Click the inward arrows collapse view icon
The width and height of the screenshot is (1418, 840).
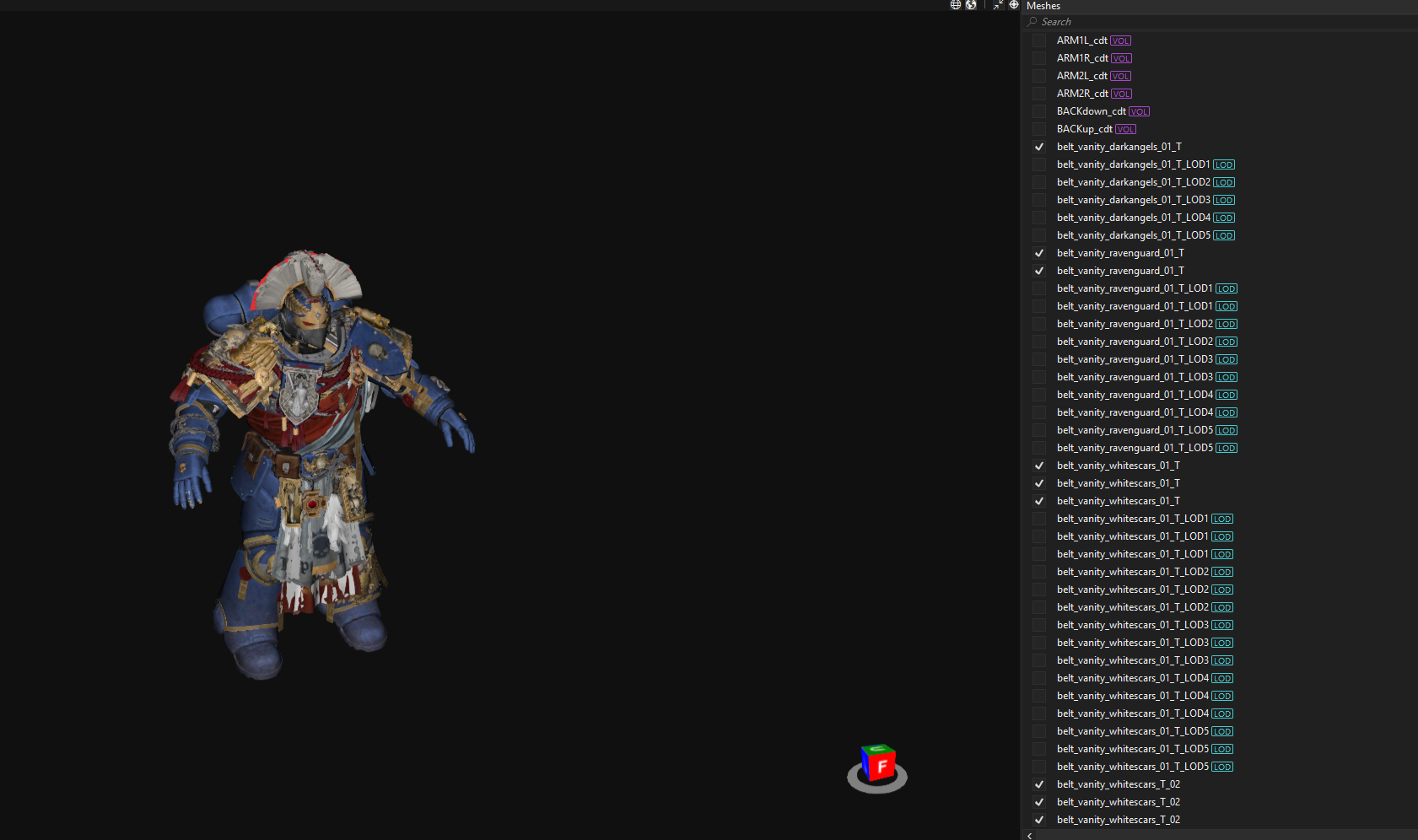[999, 5]
